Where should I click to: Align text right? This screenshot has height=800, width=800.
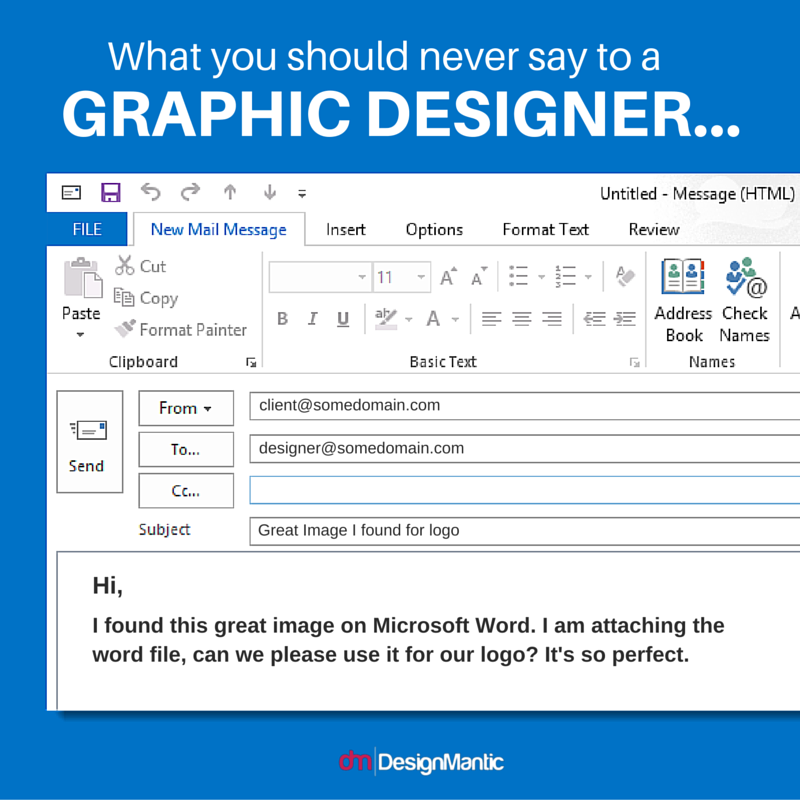point(552,319)
